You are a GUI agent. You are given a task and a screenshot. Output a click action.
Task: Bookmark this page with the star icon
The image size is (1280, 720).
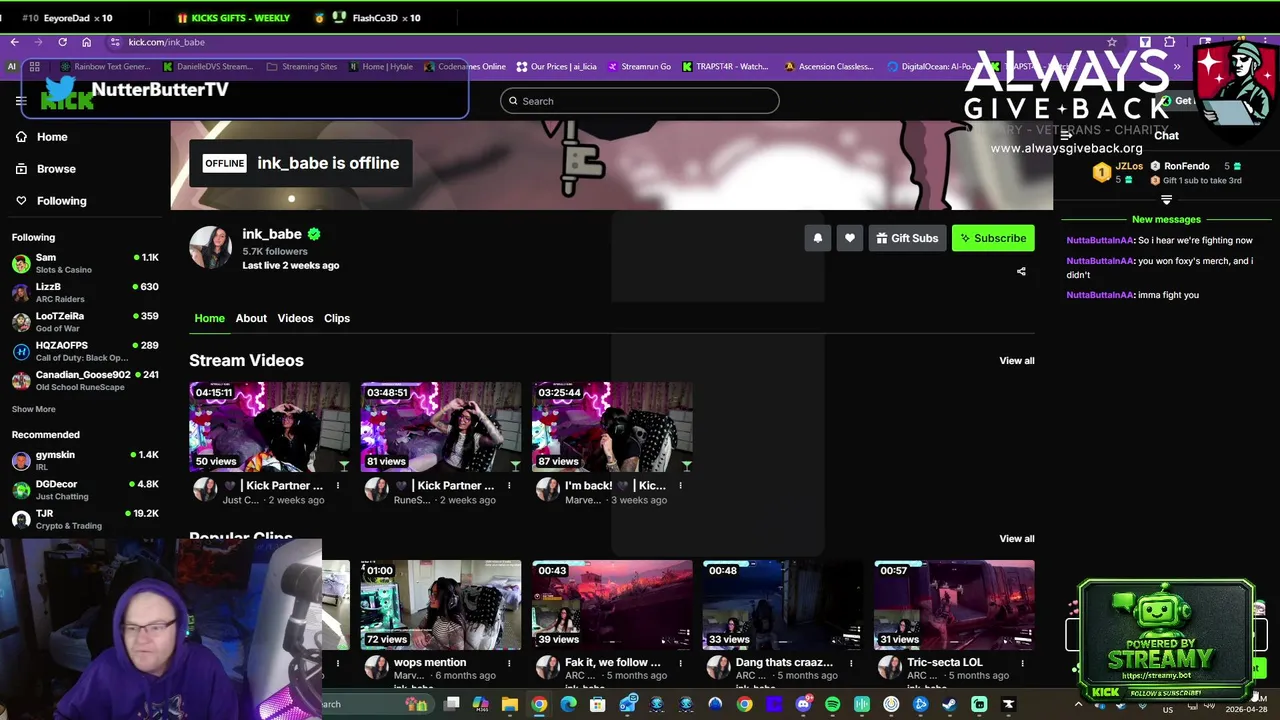click(x=1111, y=42)
